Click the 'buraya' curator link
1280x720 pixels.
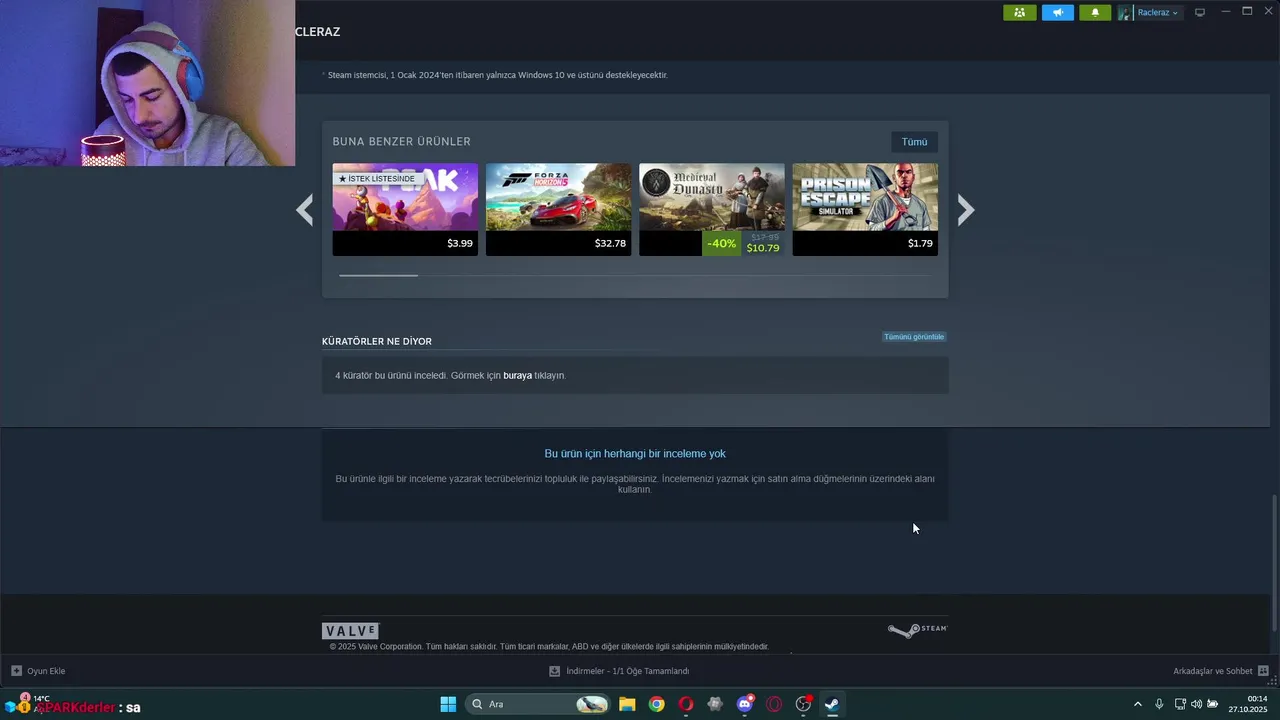(517, 376)
